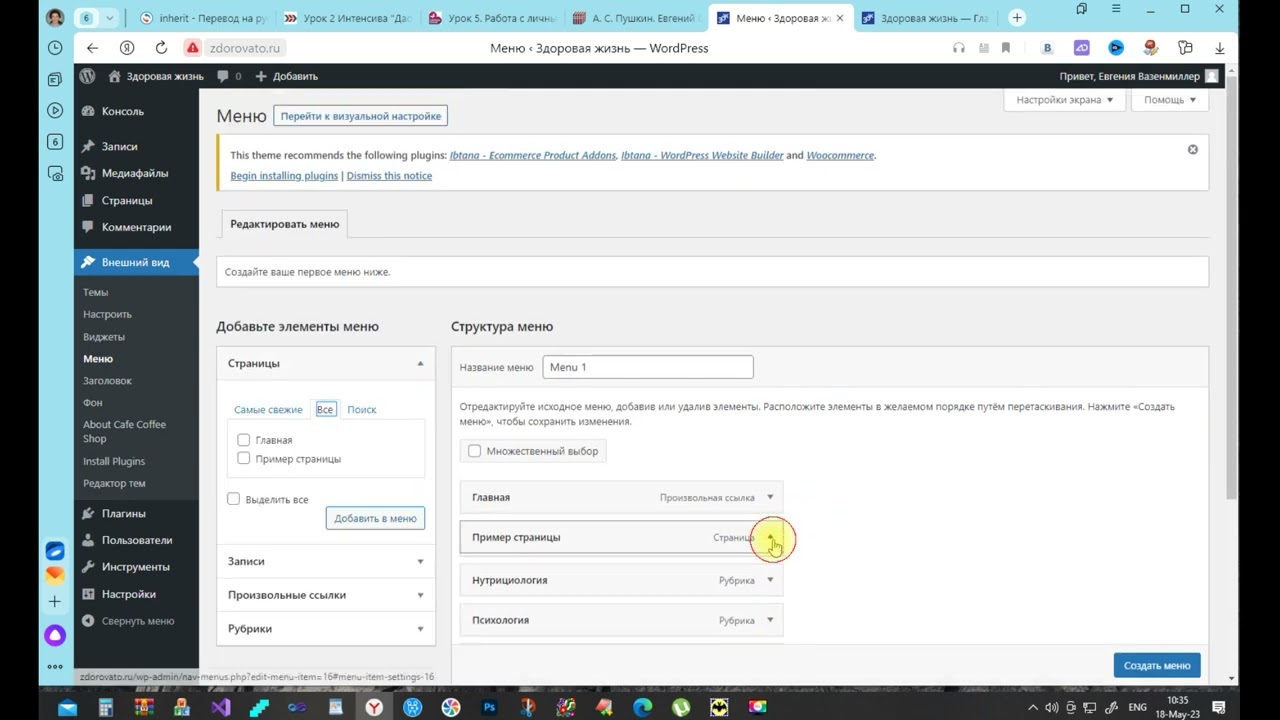Viewport: 1280px width, 720px height.
Task: Open Пользователи section in the sidebar
Action: (x=137, y=540)
